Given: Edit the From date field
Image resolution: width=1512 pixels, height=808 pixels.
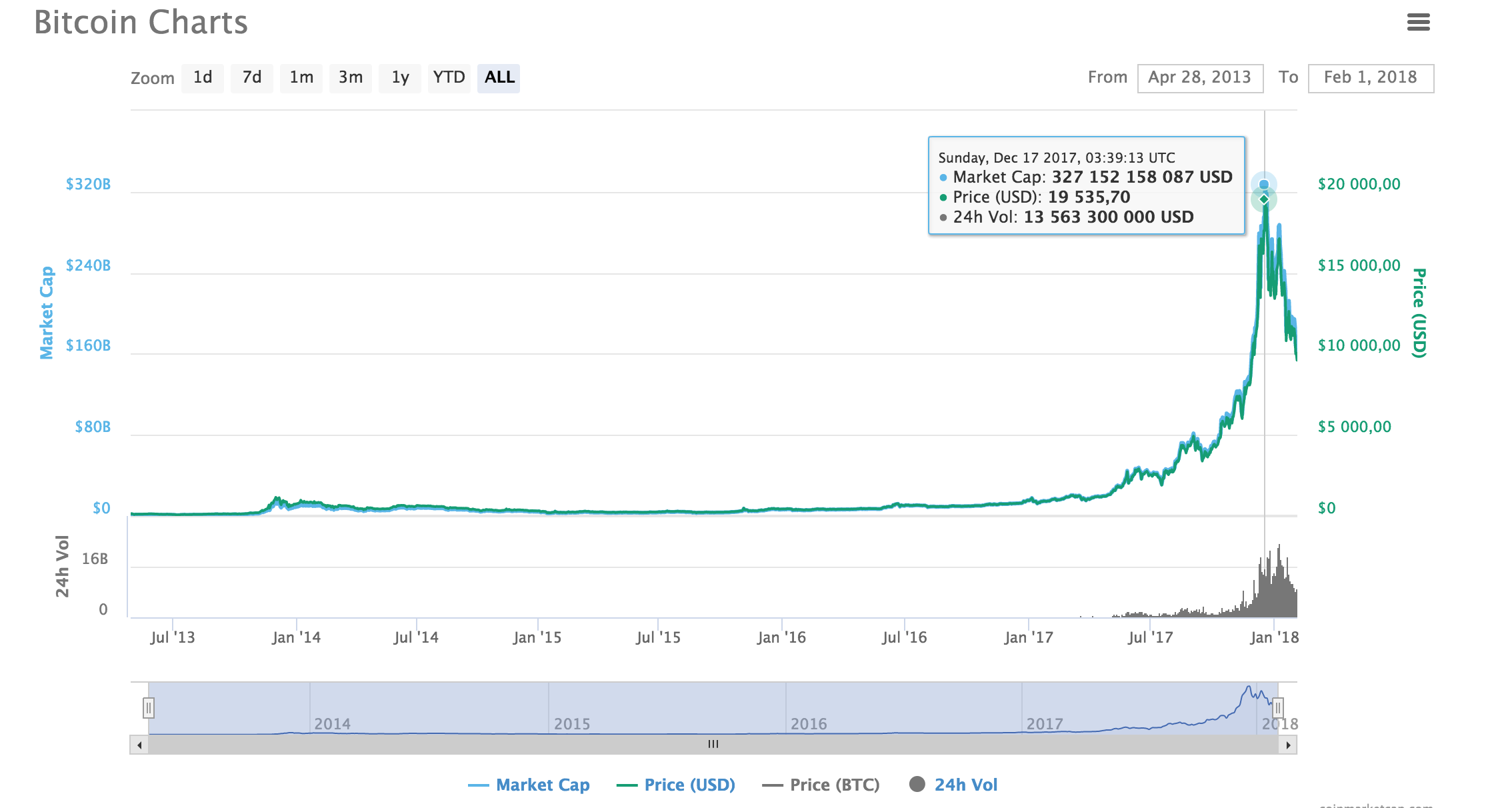Looking at the screenshot, I should pos(1200,78).
